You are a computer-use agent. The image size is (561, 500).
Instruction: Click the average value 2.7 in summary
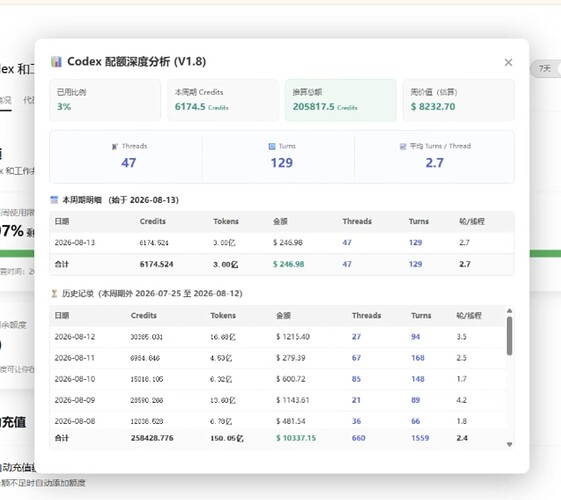point(434,163)
